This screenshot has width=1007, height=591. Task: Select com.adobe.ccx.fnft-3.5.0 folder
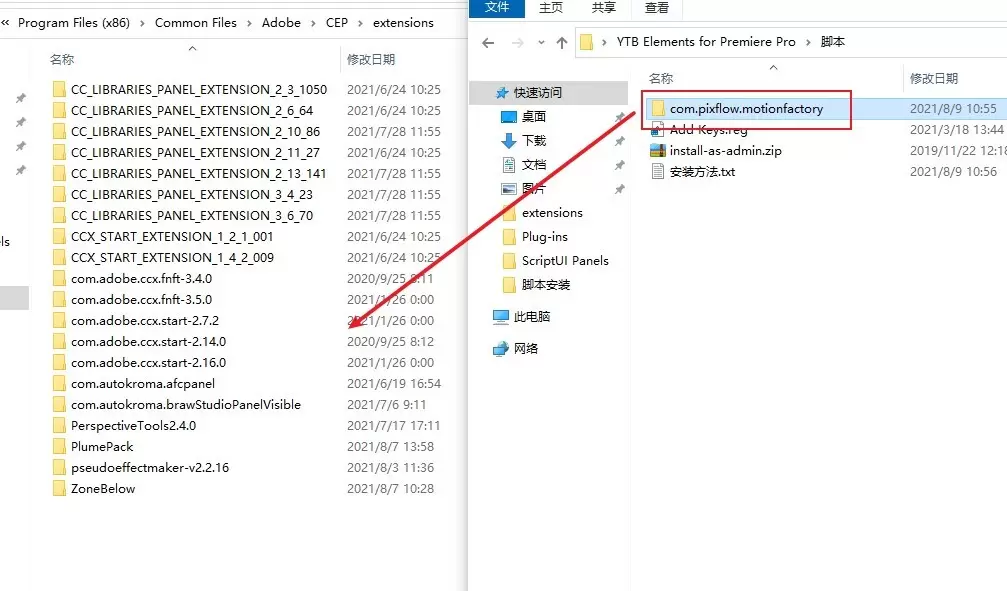point(132,300)
